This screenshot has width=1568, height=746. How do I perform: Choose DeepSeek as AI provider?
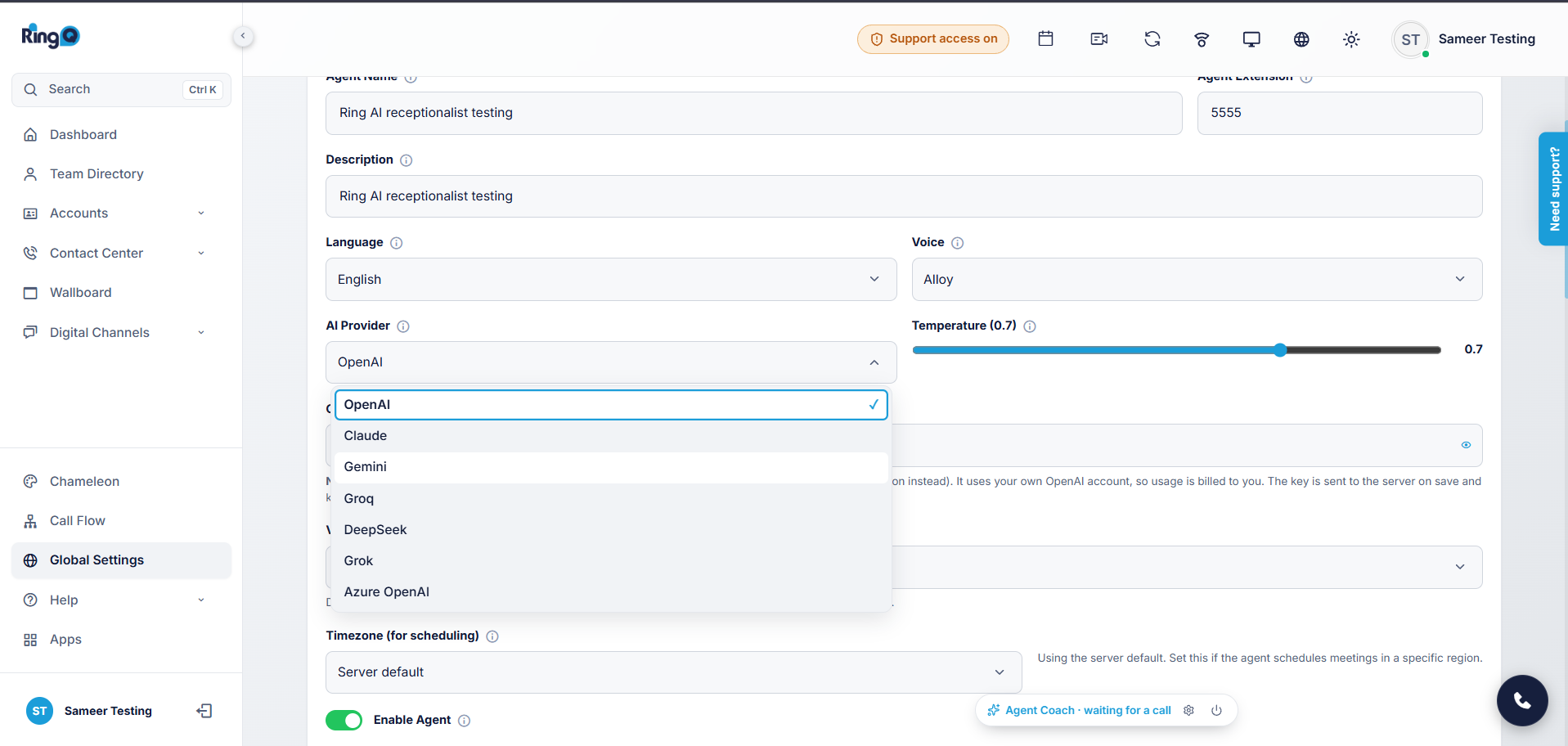(611, 530)
